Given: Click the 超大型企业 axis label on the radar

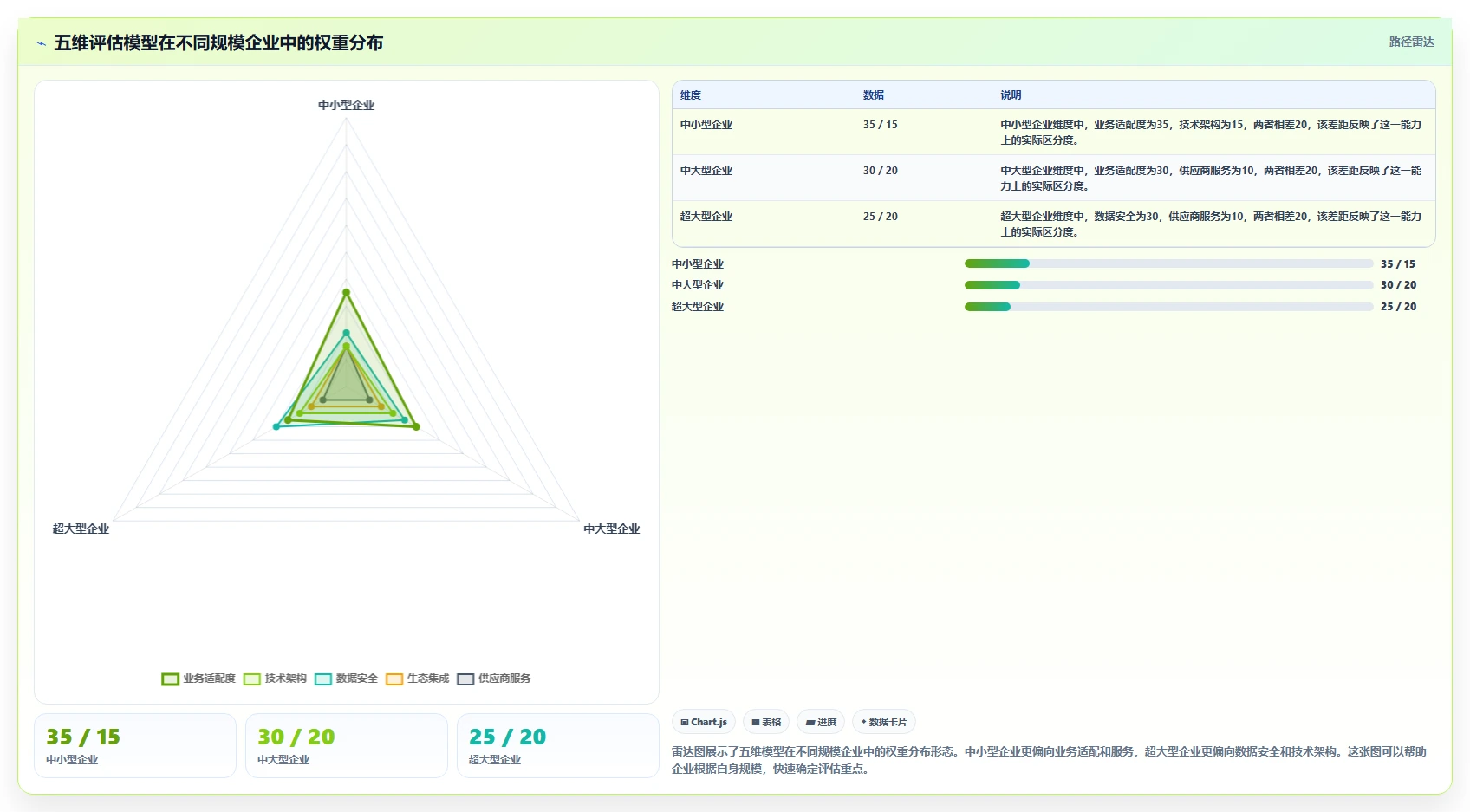Looking at the screenshot, I should pos(81,529).
